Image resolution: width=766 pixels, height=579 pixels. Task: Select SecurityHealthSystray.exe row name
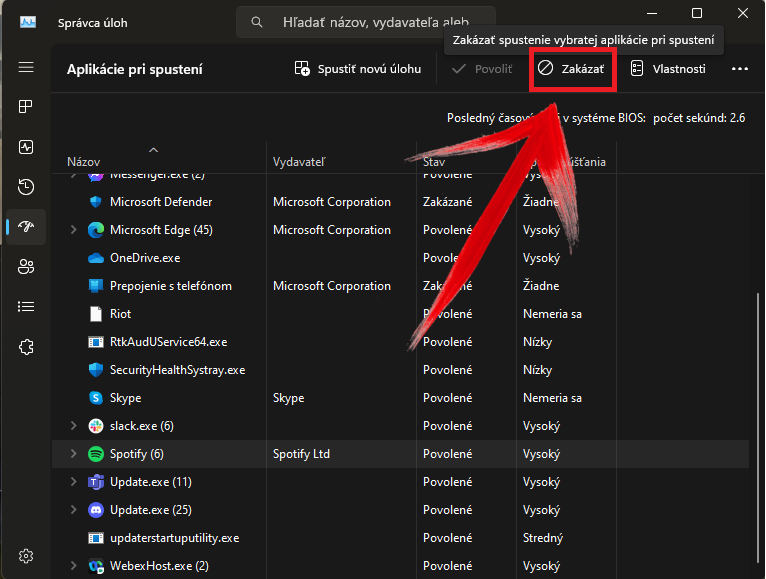(177, 370)
